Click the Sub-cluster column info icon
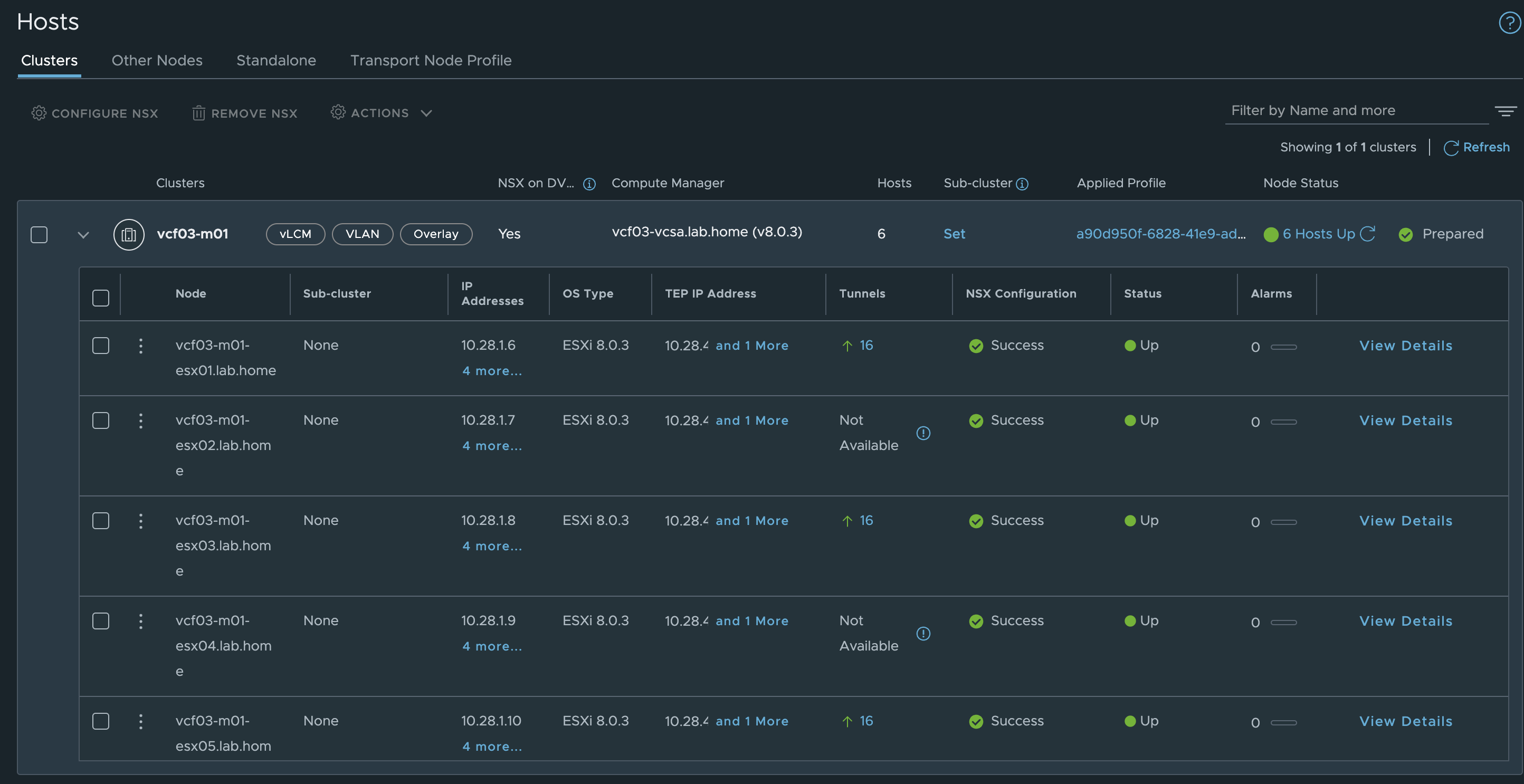This screenshot has height=784, width=1524. click(1022, 184)
